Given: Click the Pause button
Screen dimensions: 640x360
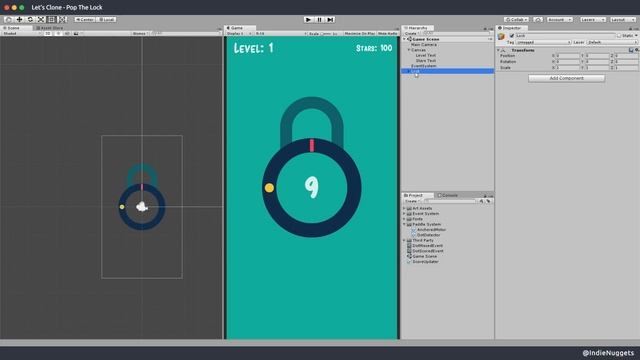Looking at the screenshot, I should 320,20.
